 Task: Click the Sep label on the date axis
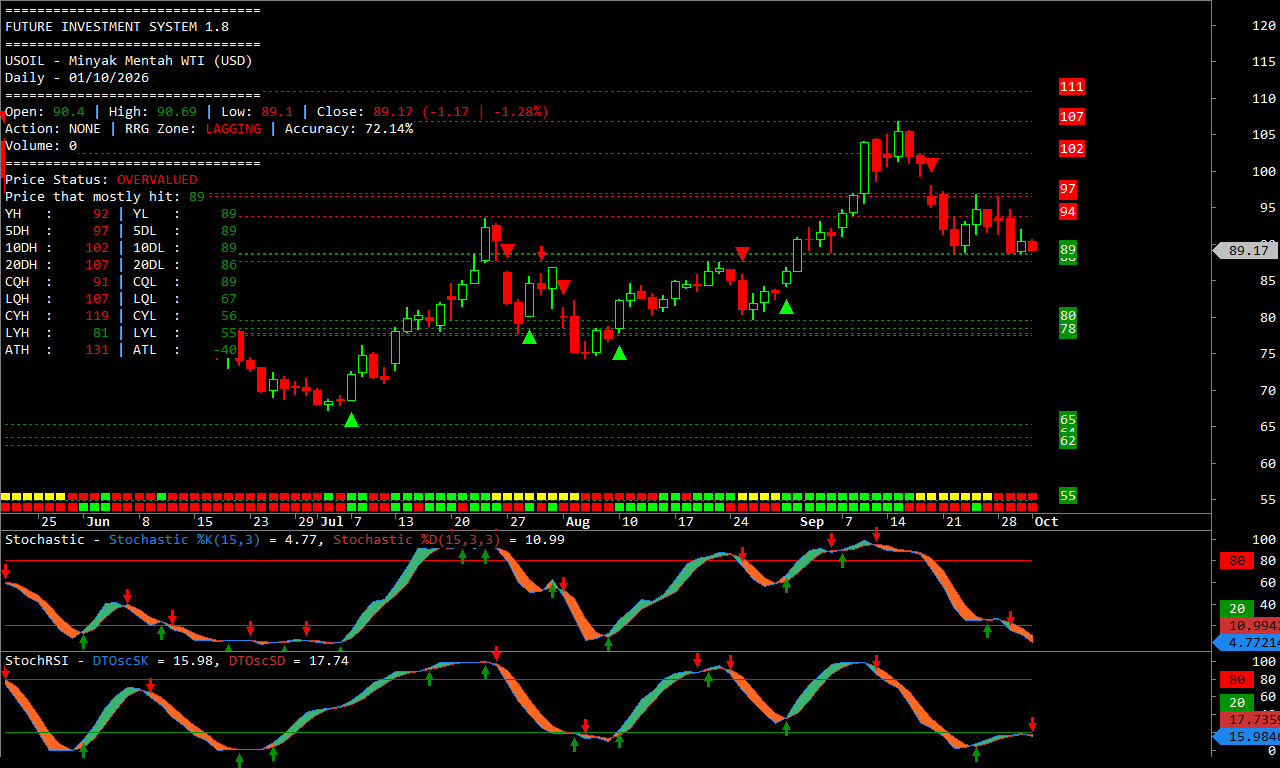click(x=812, y=522)
